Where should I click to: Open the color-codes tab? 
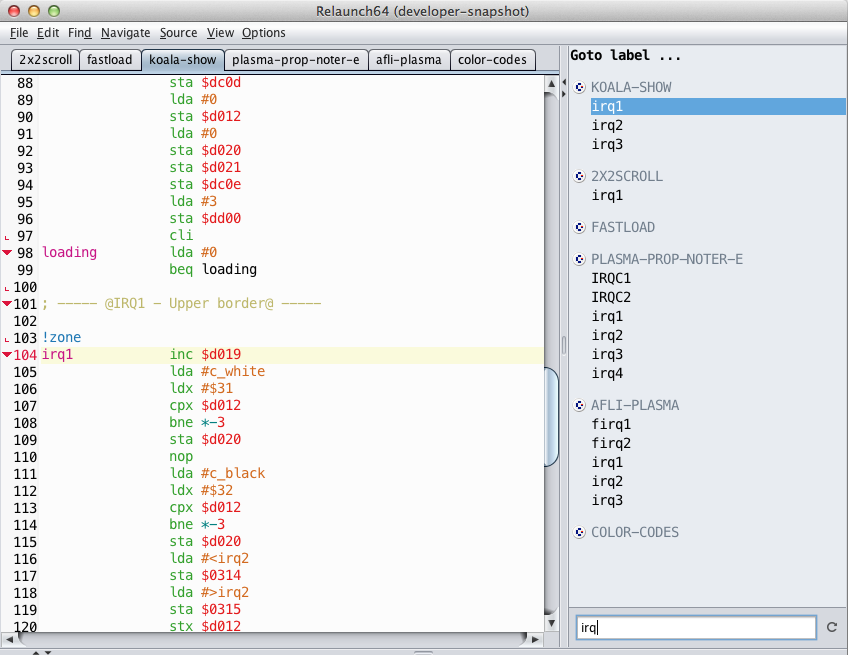[x=492, y=60]
